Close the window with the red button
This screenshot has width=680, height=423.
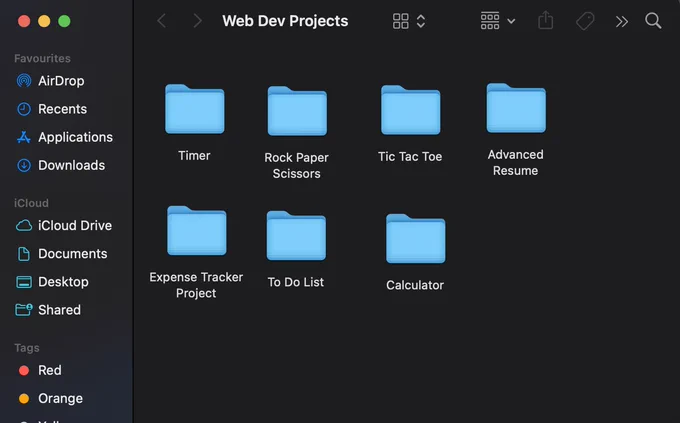coord(24,21)
